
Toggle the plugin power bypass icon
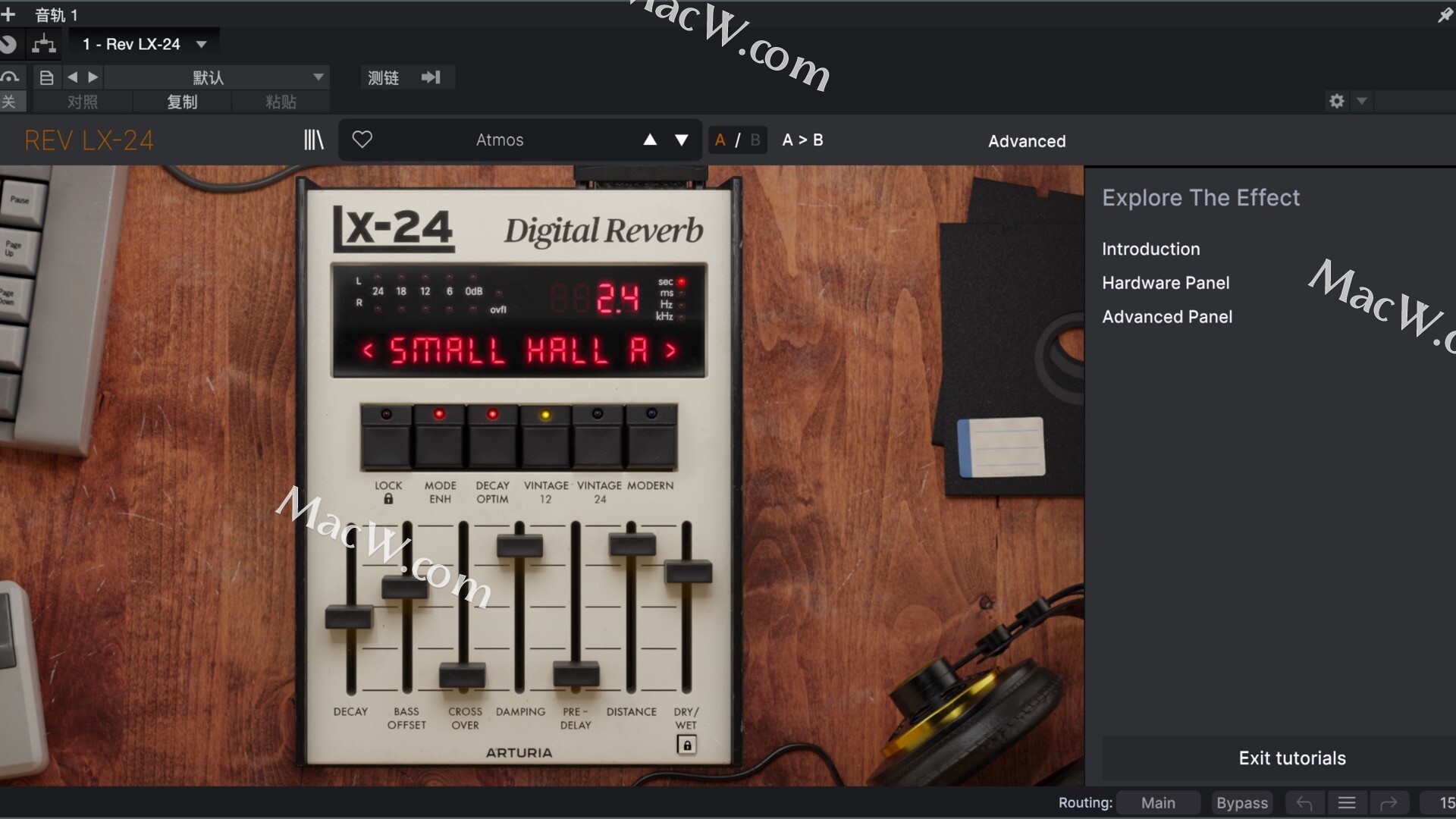point(8,44)
